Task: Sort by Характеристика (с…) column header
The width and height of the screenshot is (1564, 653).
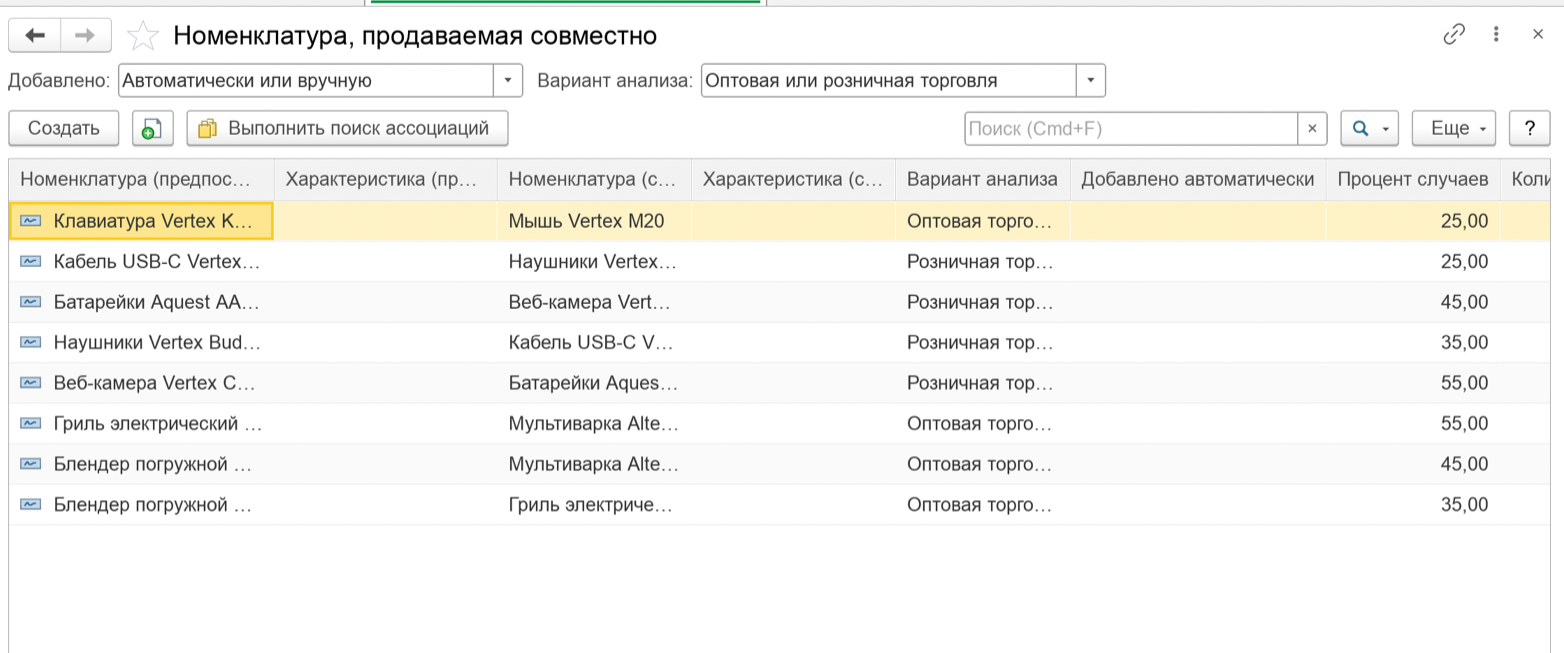Action: click(793, 180)
